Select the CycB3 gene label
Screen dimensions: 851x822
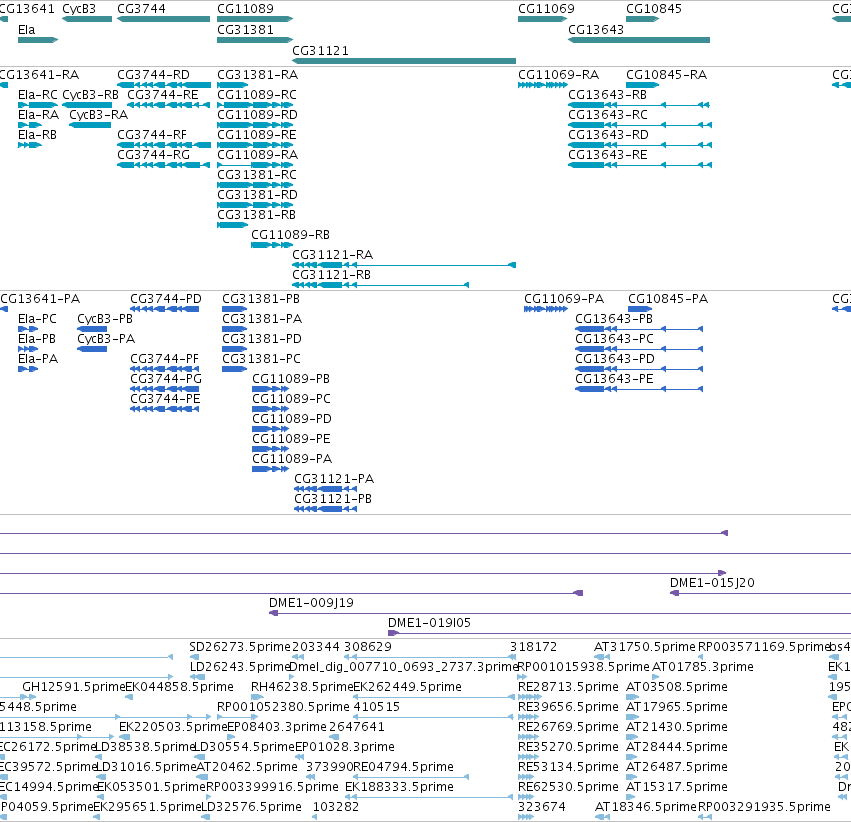click(79, 9)
